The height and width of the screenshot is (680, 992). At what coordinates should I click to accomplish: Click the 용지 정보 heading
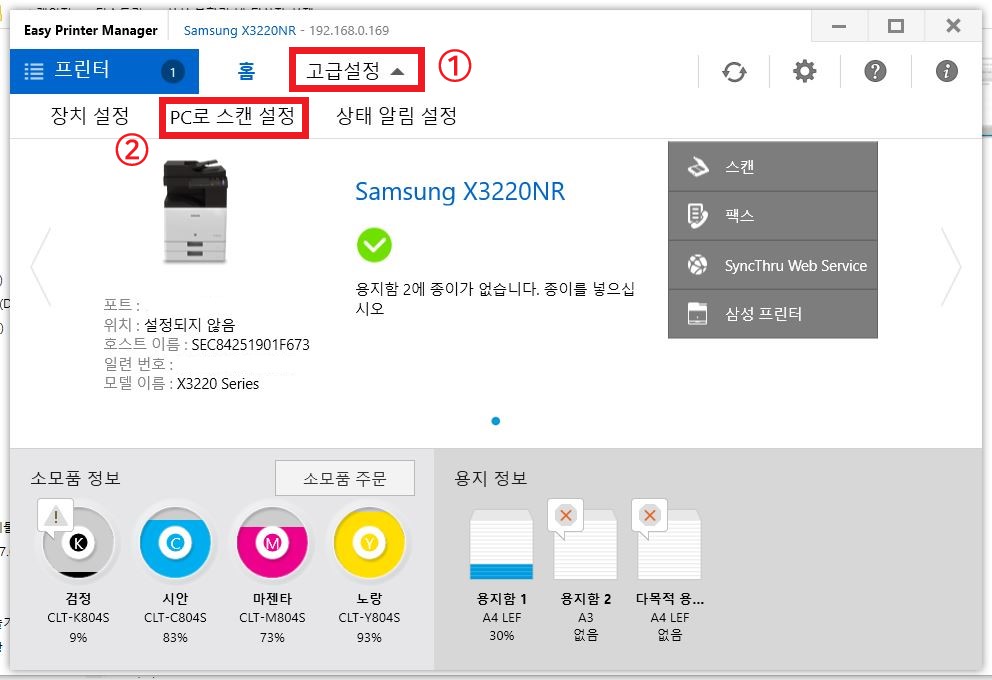coord(491,478)
